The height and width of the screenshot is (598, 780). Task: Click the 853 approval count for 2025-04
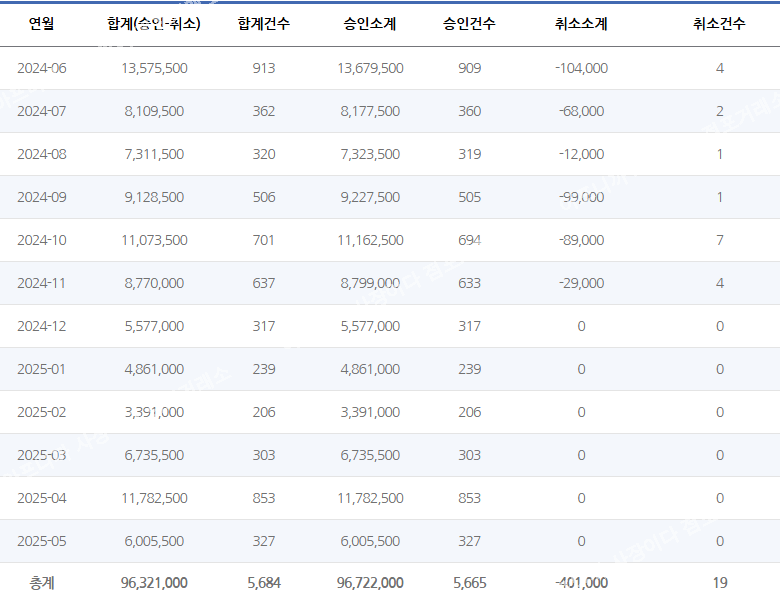[x=469, y=498]
